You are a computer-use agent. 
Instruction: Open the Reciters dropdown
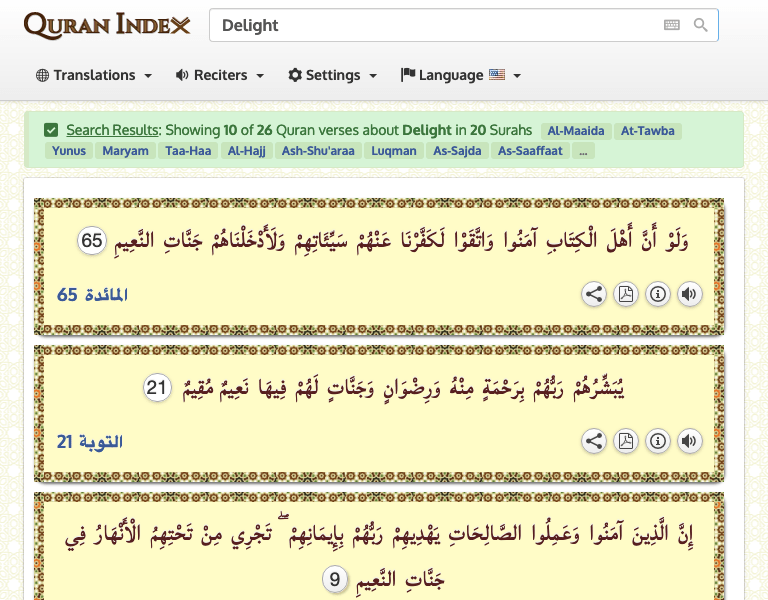219,75
